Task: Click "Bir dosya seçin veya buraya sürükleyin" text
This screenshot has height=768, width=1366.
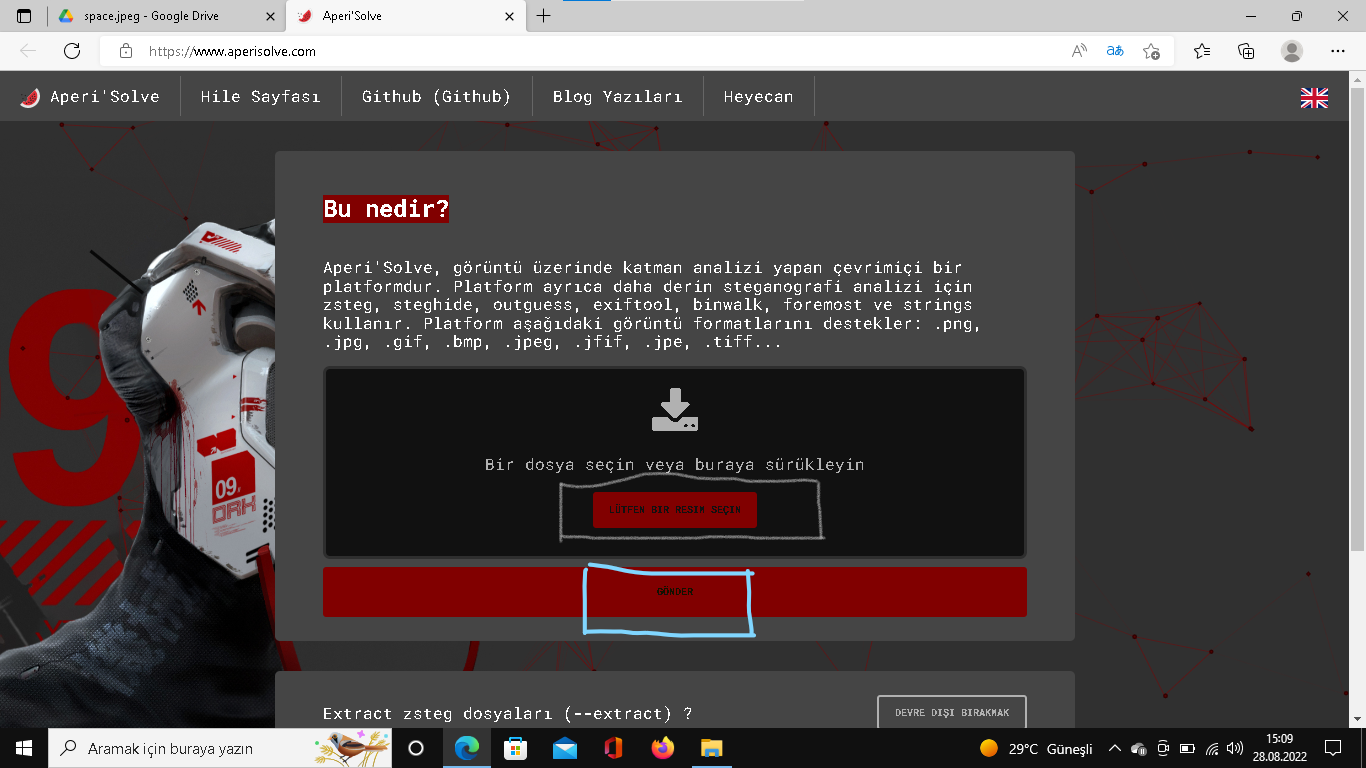Action: tap(675, 465)
